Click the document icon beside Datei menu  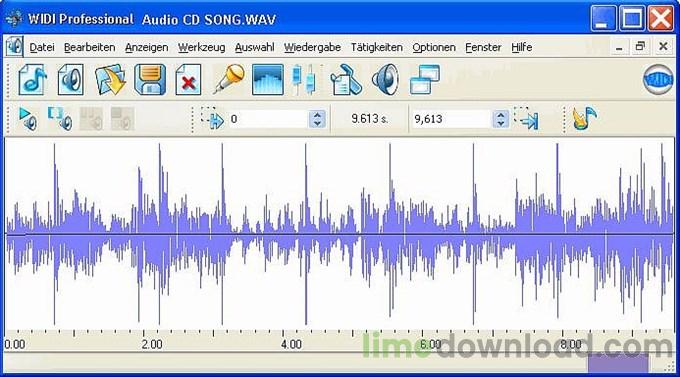pyautogui.click(x=14, y=46)
